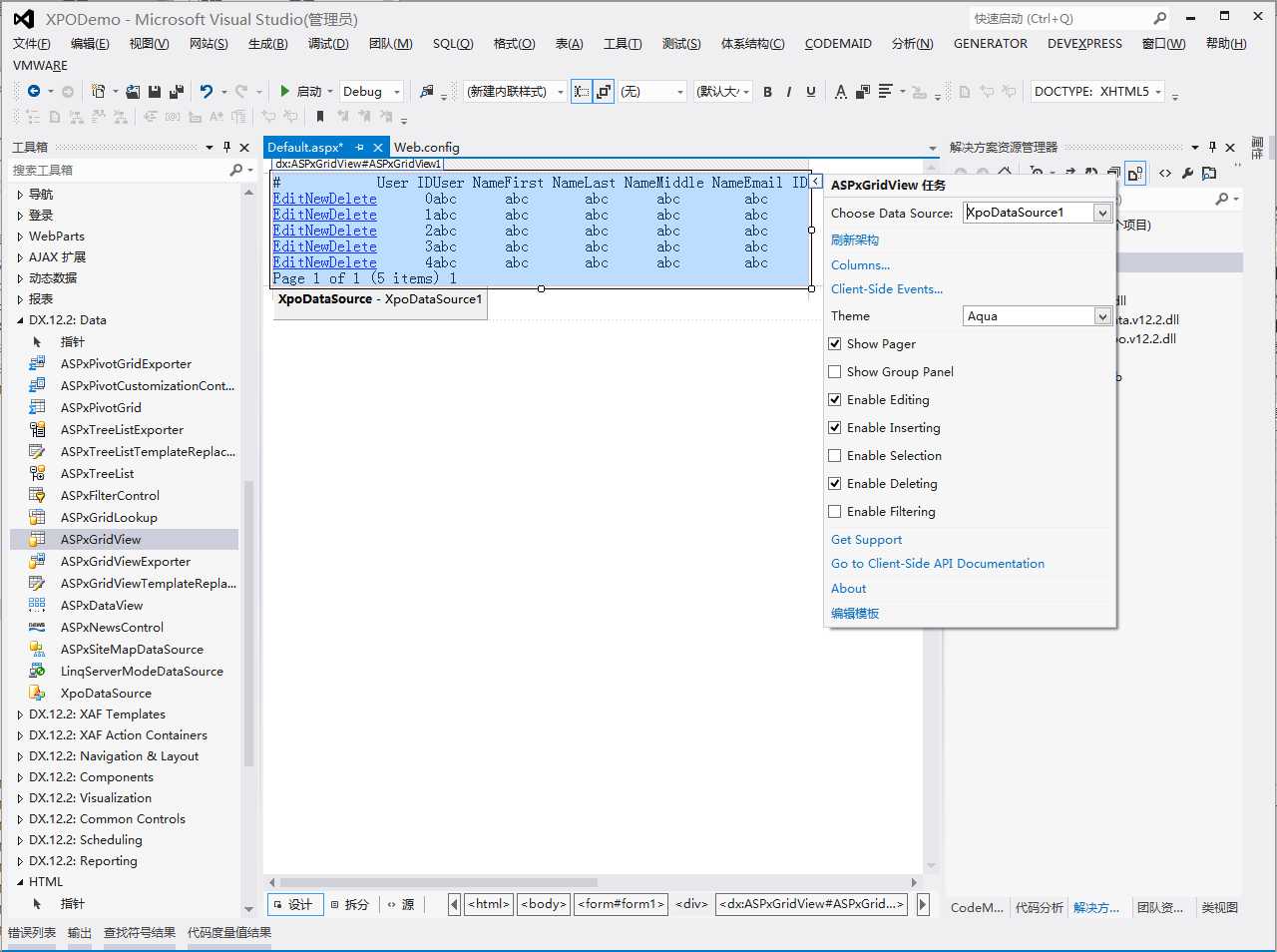Click the Undo toolbar icon
Viewport: 1277px width, 952px height.
(x=206, y=91)
